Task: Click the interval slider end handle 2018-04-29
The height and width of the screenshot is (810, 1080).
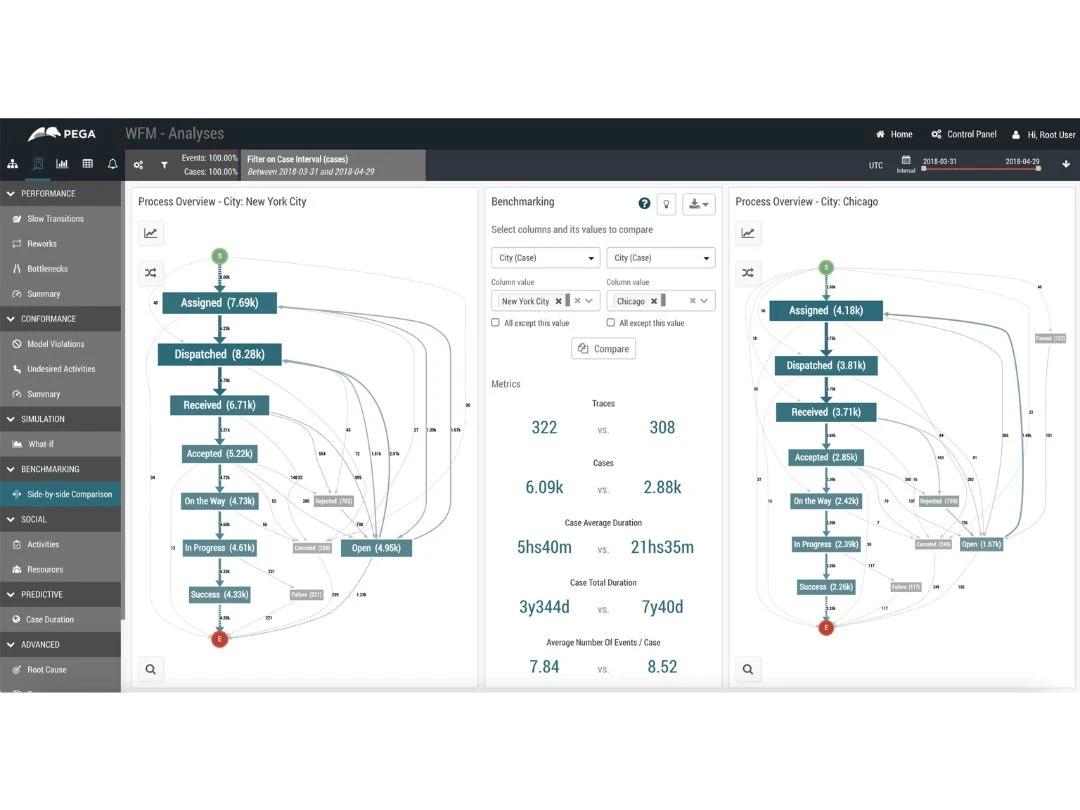Action: point(1038,168)
